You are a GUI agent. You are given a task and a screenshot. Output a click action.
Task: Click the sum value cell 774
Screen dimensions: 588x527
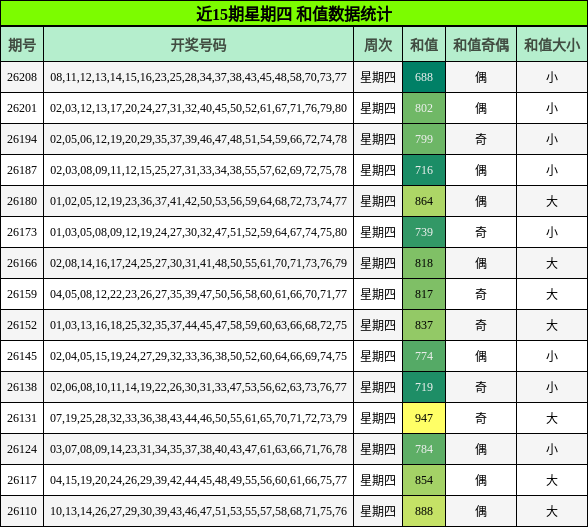424,356
